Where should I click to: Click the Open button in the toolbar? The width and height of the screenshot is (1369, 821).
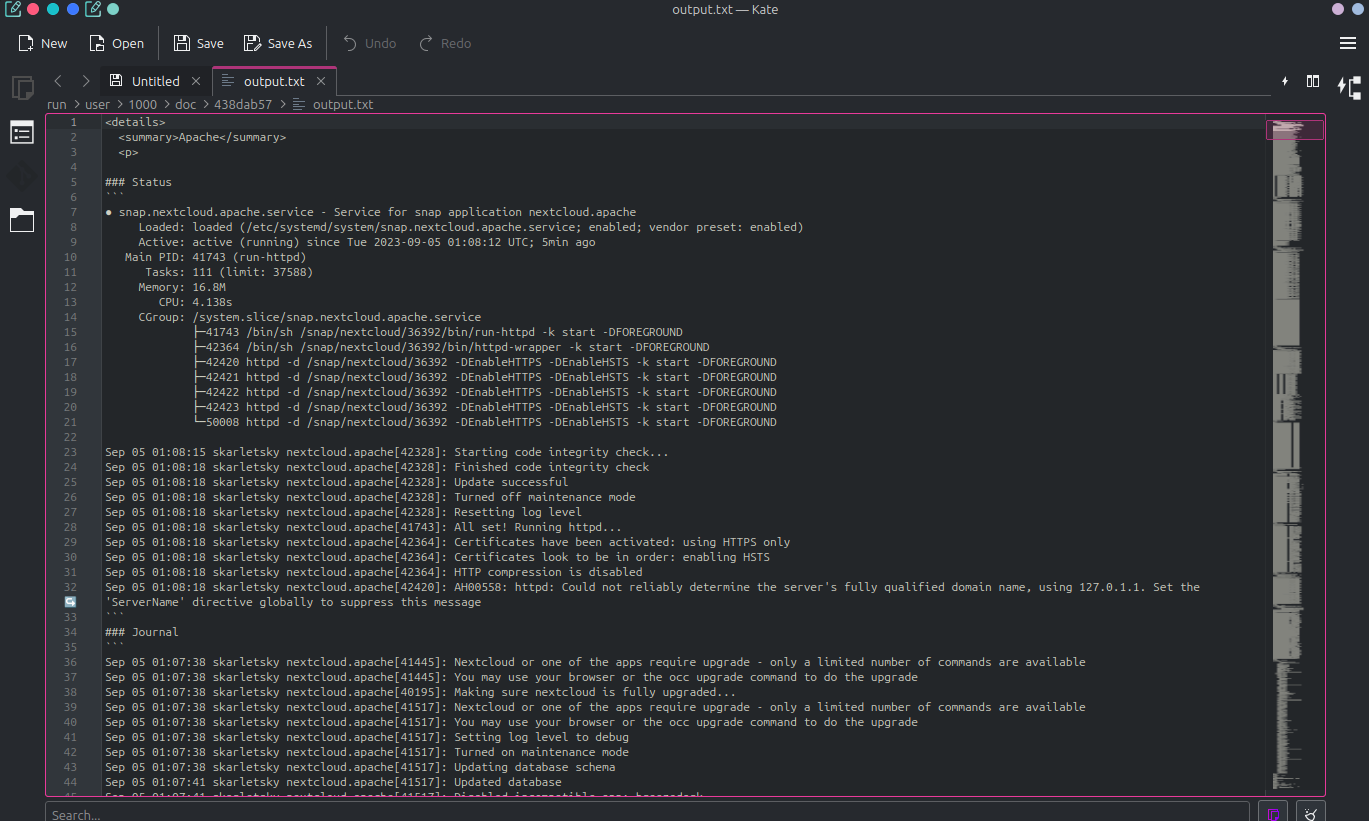tap(117, 43)
